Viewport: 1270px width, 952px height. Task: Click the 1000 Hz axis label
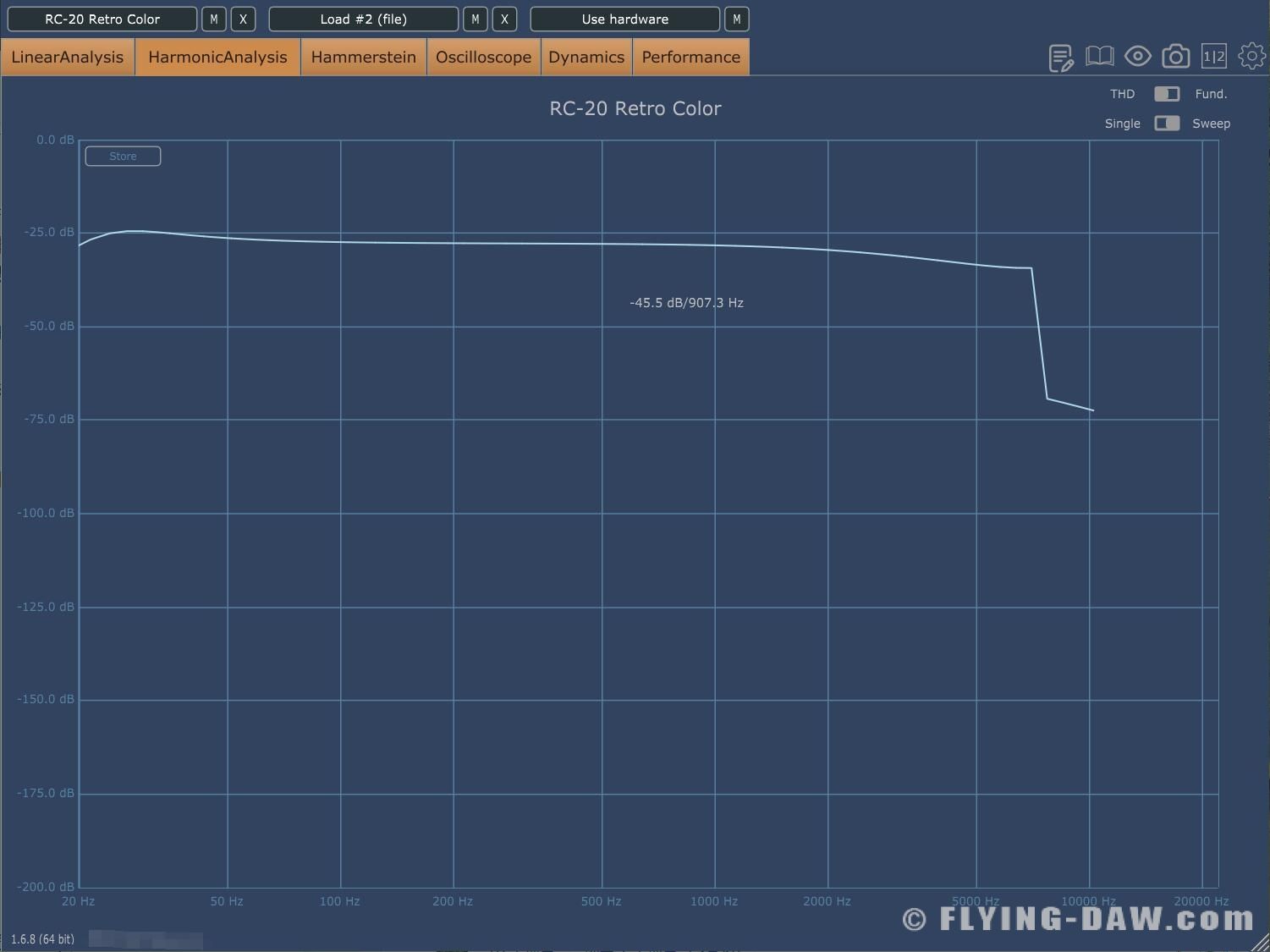(x=714, y=901)
